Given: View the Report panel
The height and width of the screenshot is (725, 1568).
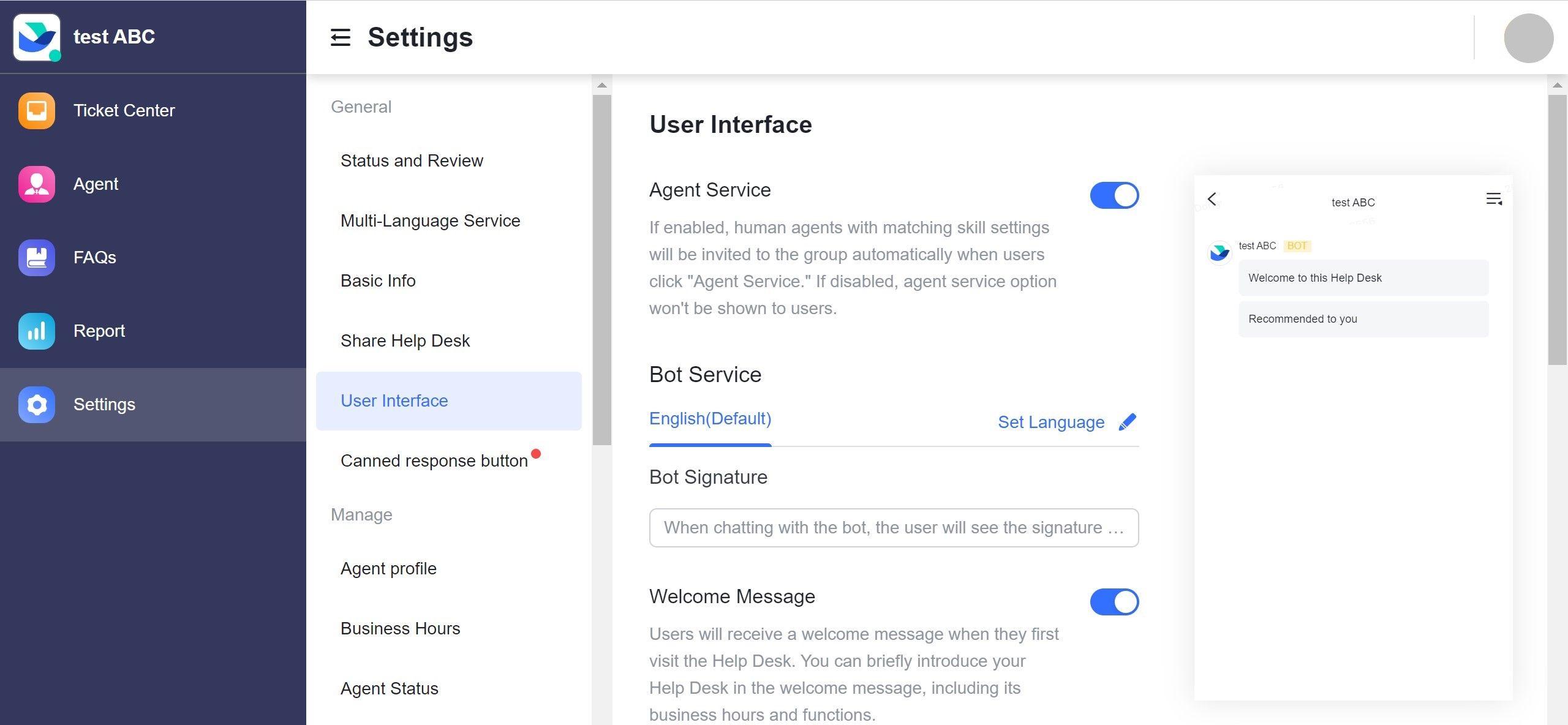Looking at the screenshot, I should 99,331.
